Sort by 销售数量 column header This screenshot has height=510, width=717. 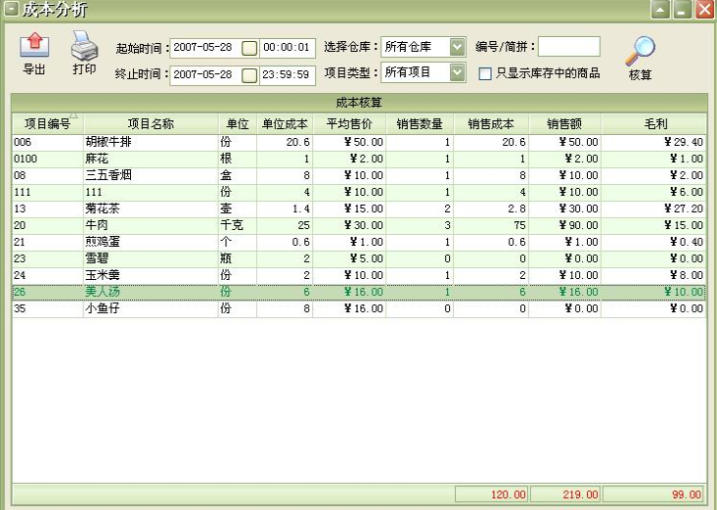pyautogui.click(x=420, y=123)
